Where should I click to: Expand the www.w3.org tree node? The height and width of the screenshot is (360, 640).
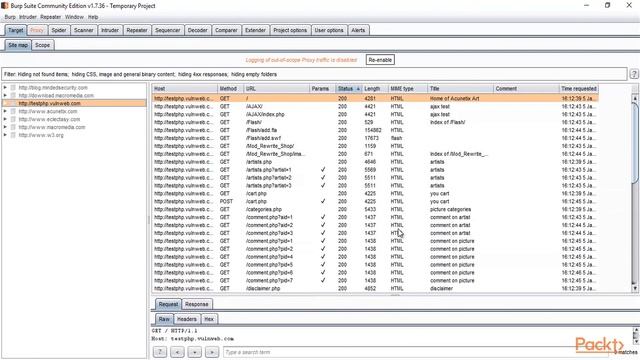pyautogui.click(x=5, y=135)
